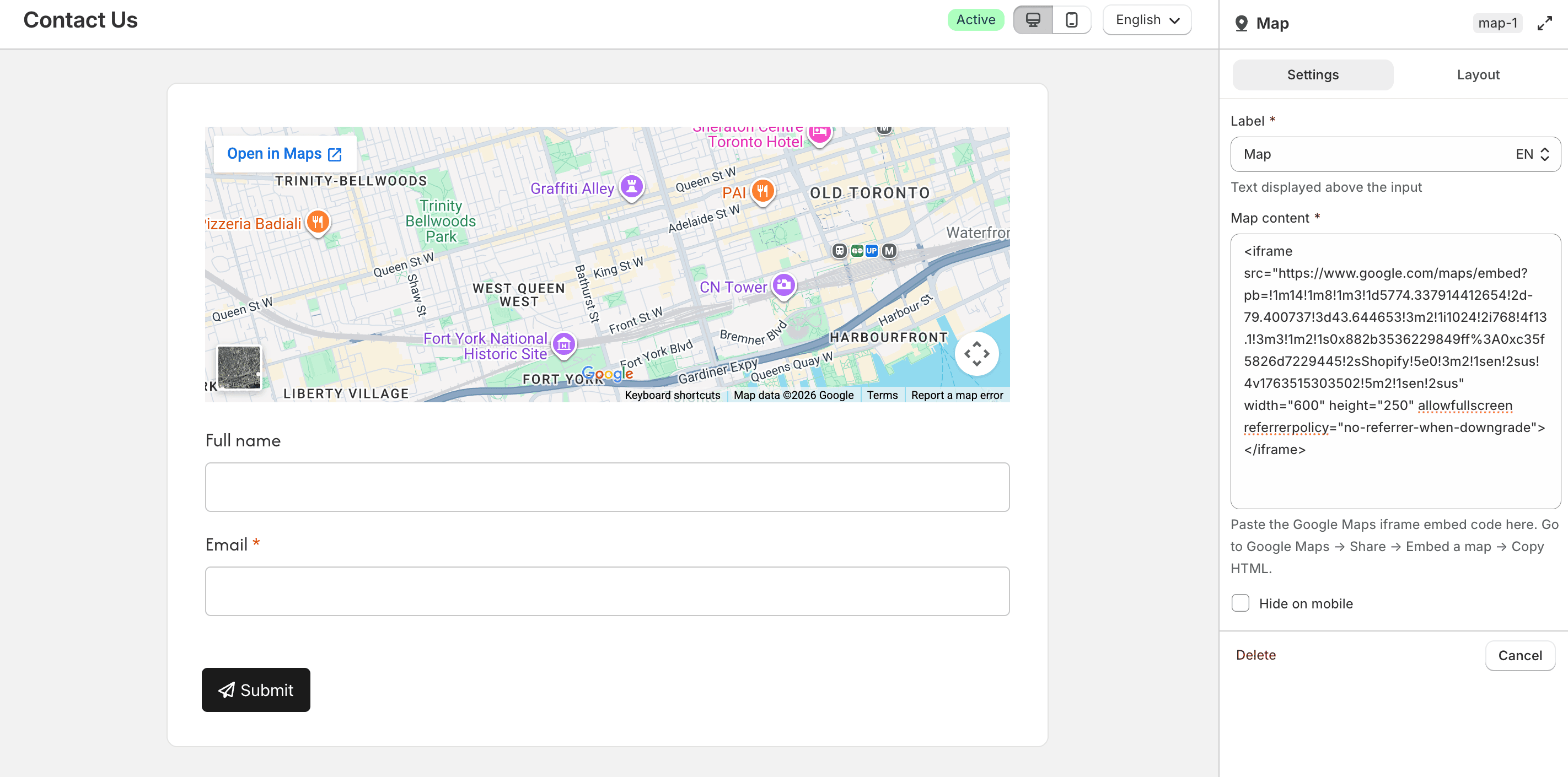1568x777 pixels.
Task: Open Keyboard shortcuts on the map
Action: pyautogui.click(x=672, y=395)
